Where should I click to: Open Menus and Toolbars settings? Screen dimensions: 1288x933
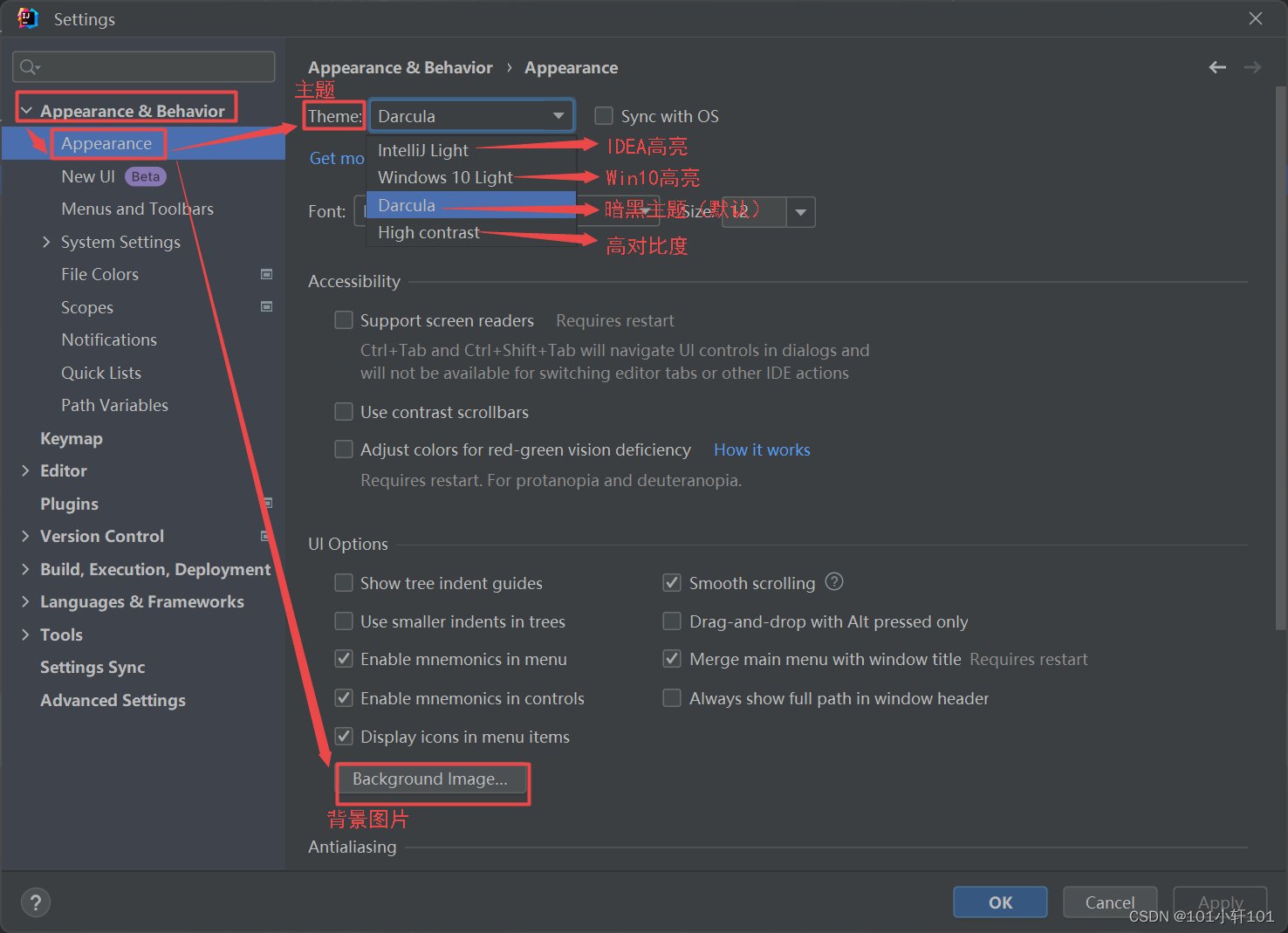(x=137, y=209)
